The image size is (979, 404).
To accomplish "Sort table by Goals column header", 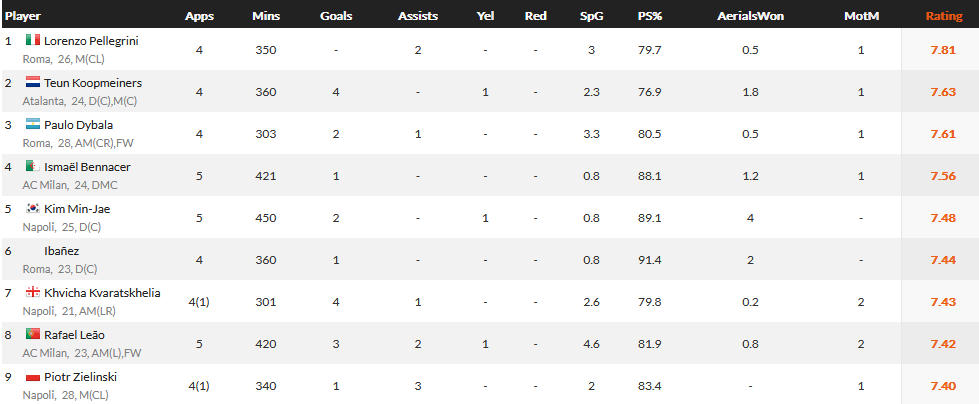I will pyautogui.click(x=336, y=16).
